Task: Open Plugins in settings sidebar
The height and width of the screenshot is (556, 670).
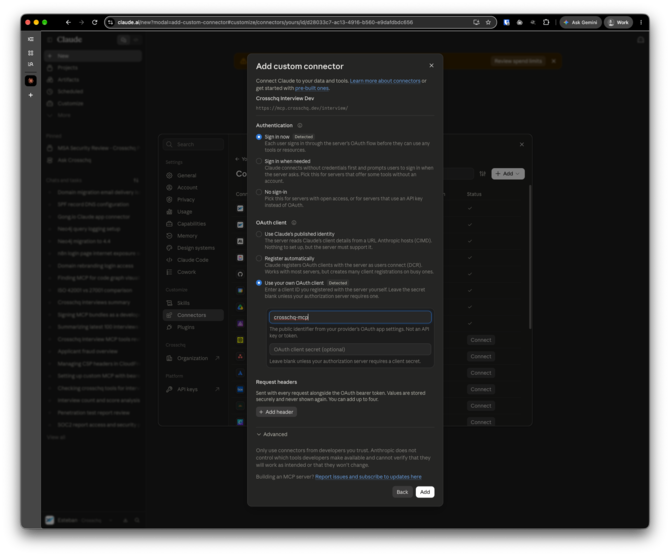Action: 185,327
